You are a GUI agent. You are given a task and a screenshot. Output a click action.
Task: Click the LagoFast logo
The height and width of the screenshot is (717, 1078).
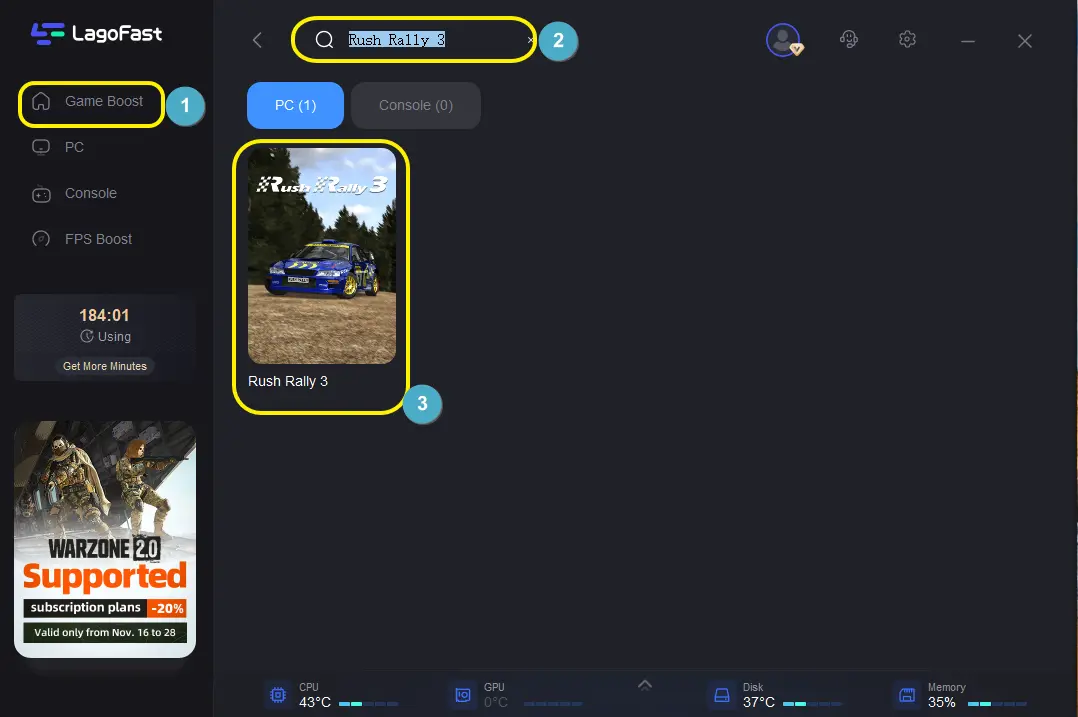click(x=96, y=34)
